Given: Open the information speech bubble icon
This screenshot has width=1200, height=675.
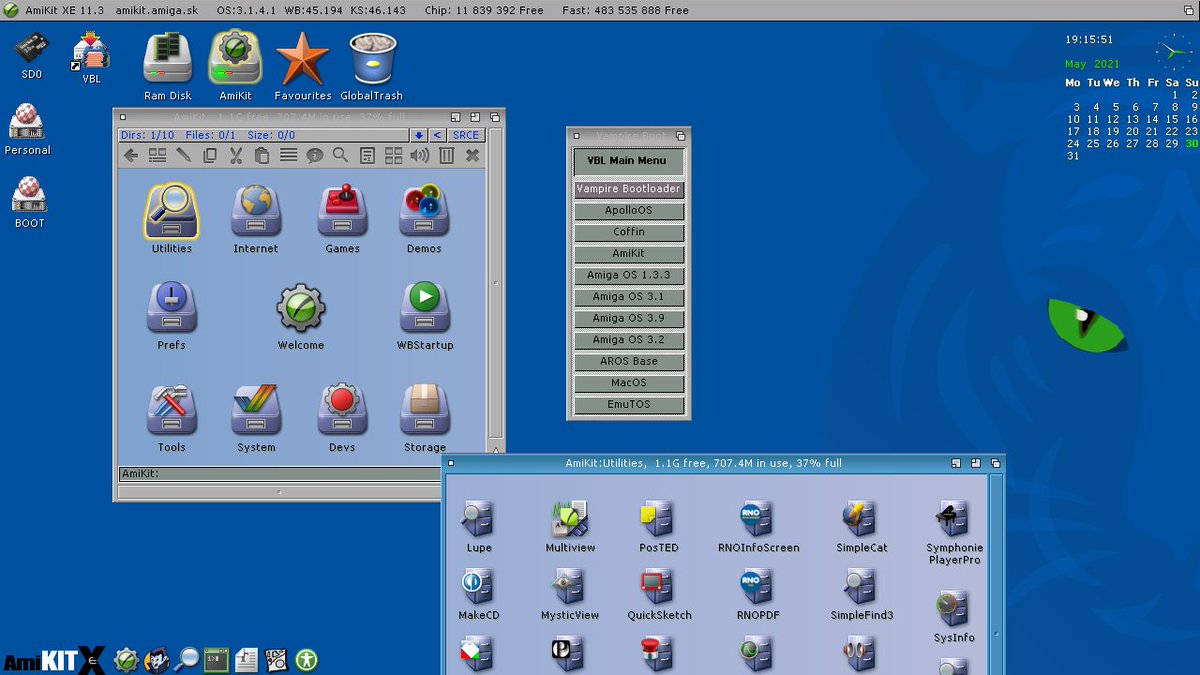Looking at the screenshot, I should coord(315,155).
